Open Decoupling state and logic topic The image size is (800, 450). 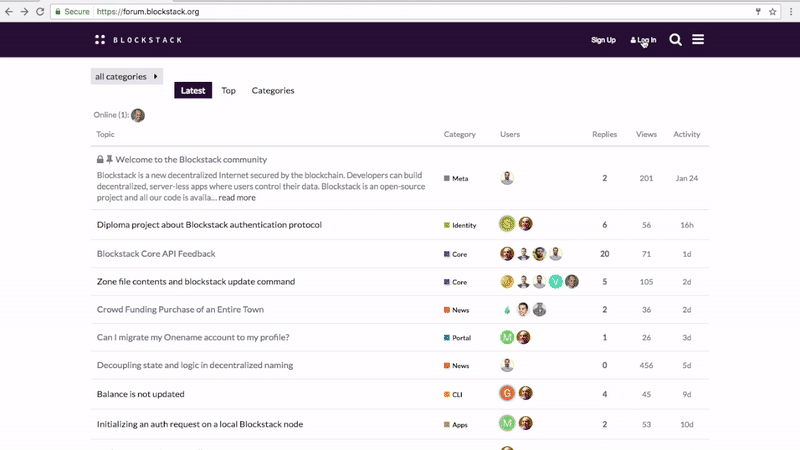coord(195,365)
